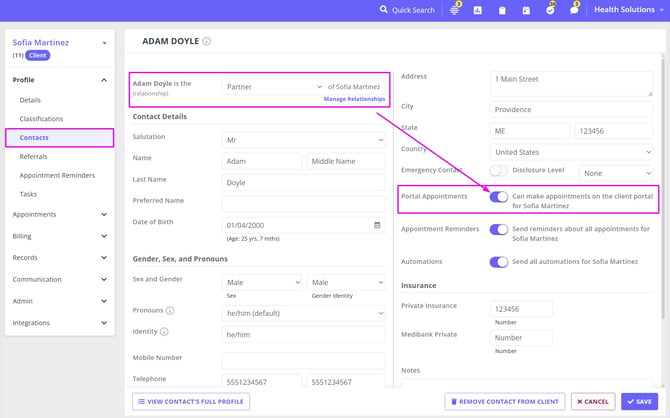Open Quick Search in the top bar
This screenshot has height=418, width=670.
click(x=408, y=10)
